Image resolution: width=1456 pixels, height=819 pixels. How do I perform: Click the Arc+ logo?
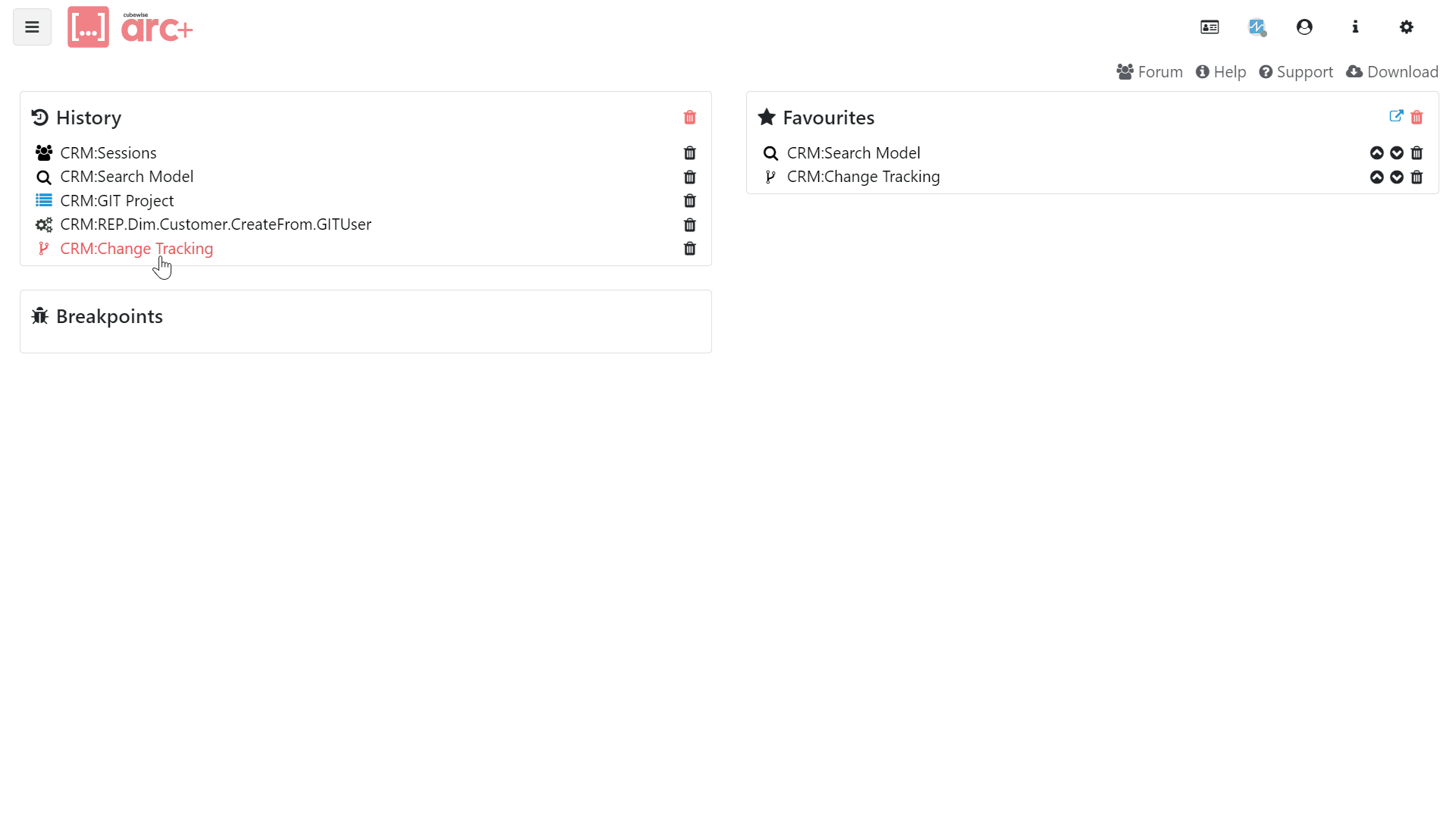130,27
